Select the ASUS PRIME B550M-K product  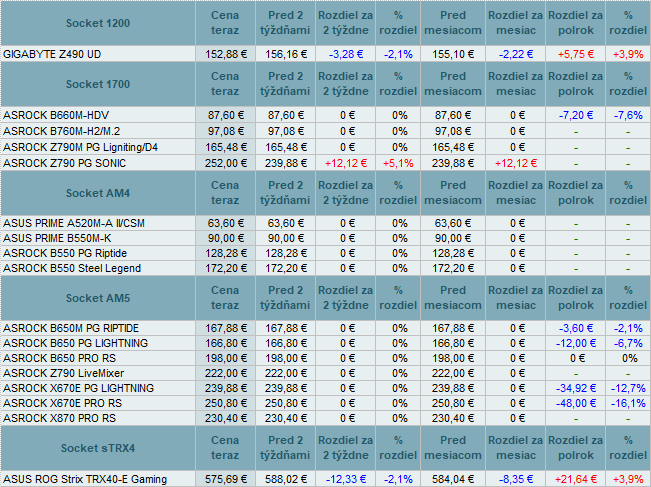(56, 239)
